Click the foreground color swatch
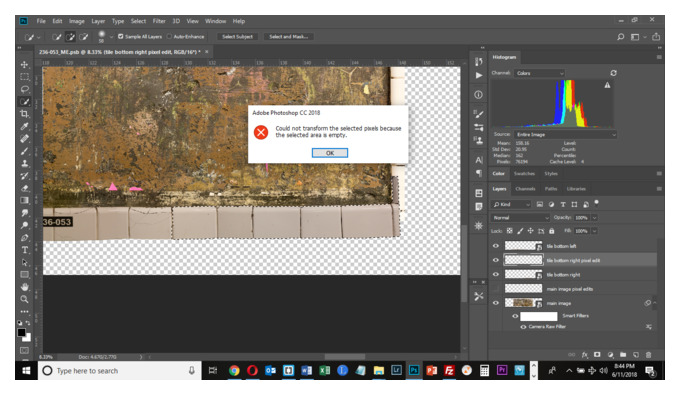The height and width of the screenshot is (395, 680). tap(21, 333)
